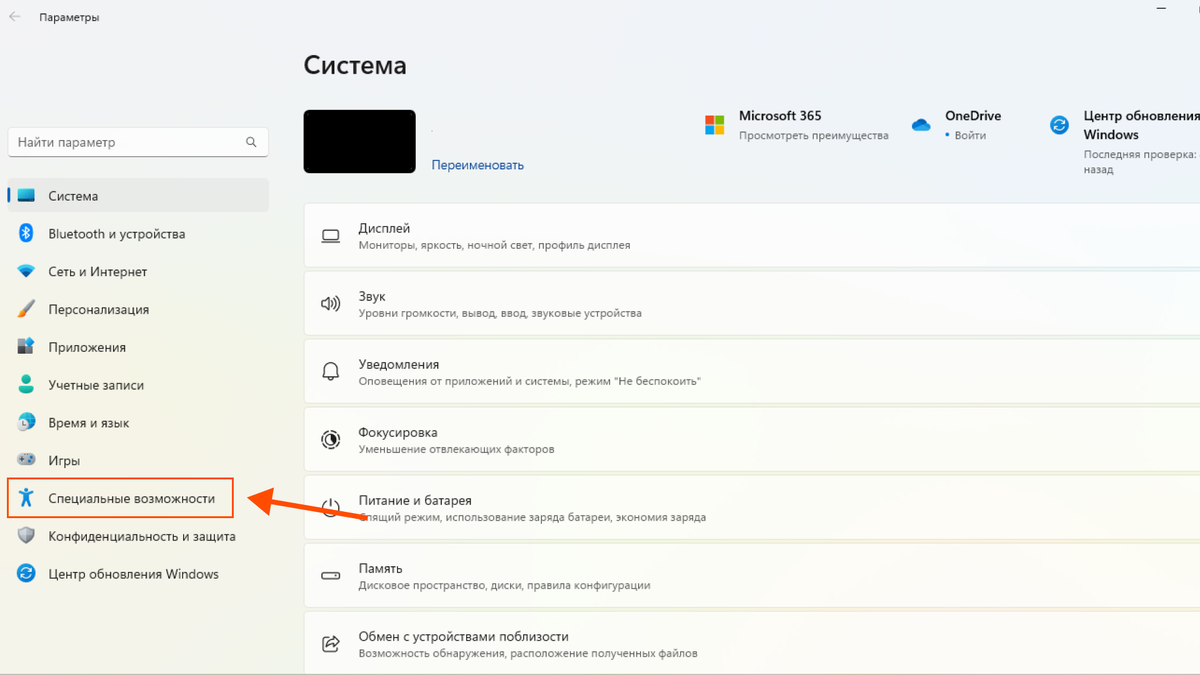This screenshot has width=1200, height=675.
Task: Click the OneDrive cloud icon
Action: click(921, 125)
